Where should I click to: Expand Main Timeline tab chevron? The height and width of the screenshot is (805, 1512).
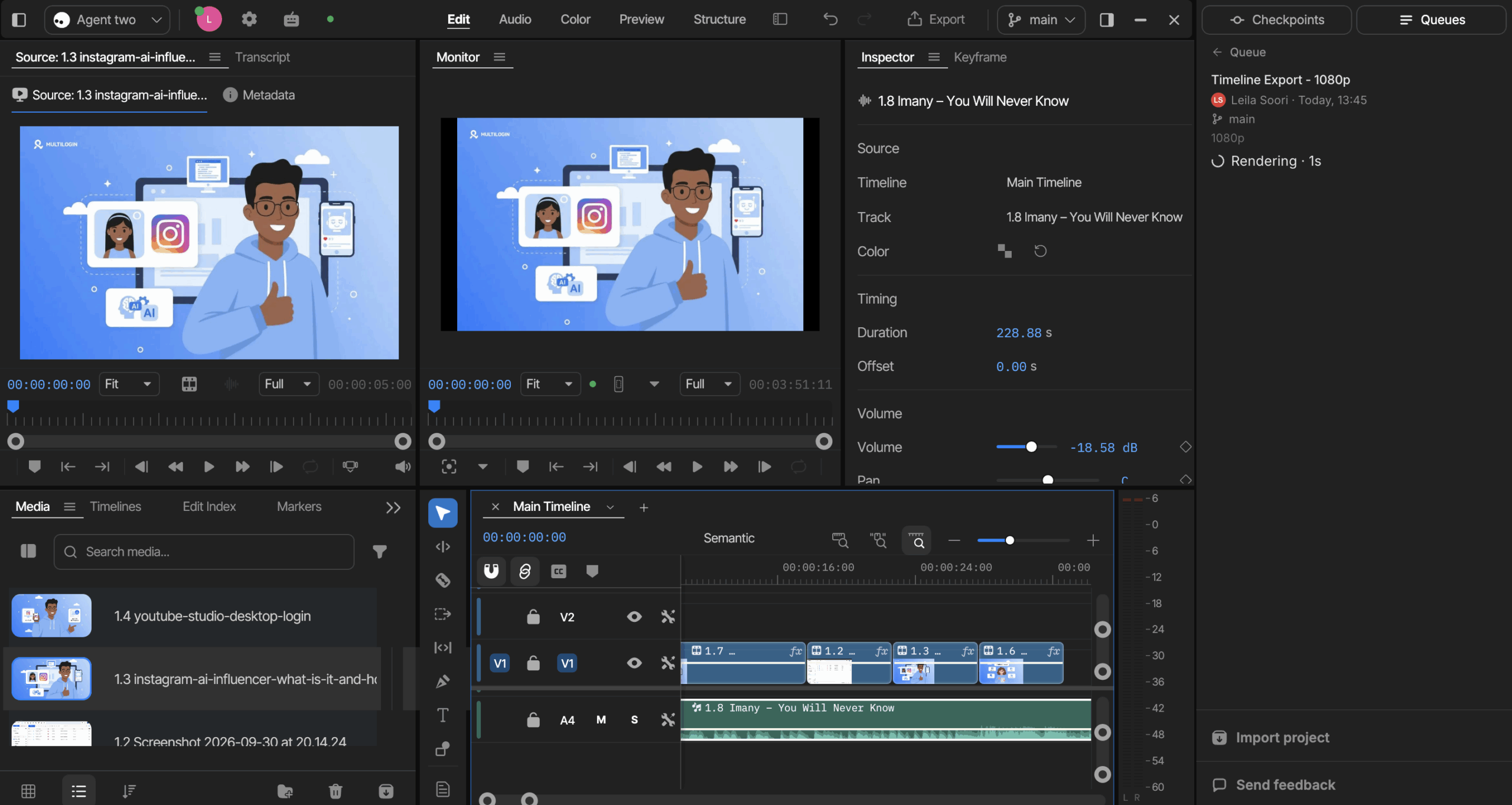(x=610, y=507)
